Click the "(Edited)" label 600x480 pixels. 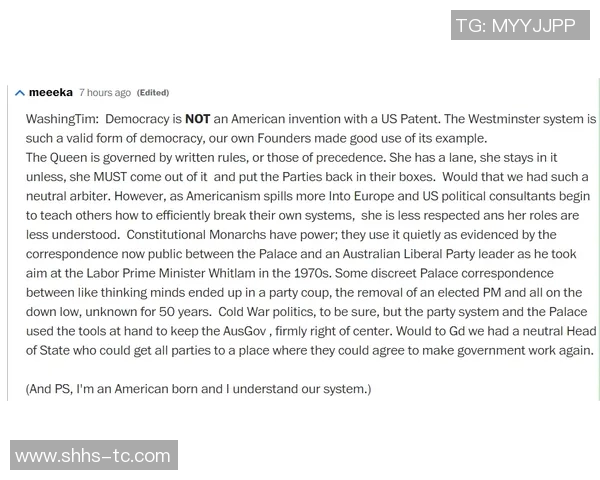pyautogui.click(x=153, y=93)
